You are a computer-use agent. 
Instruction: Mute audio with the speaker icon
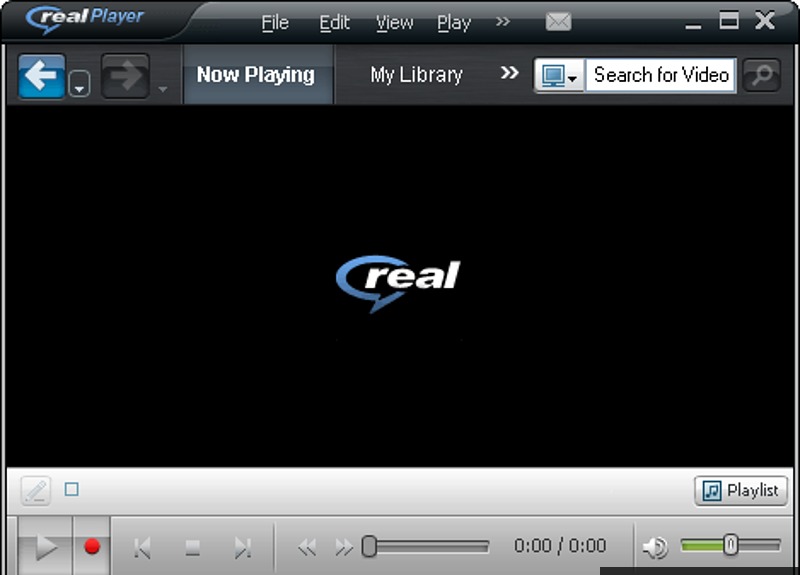(x=655, y=547)
